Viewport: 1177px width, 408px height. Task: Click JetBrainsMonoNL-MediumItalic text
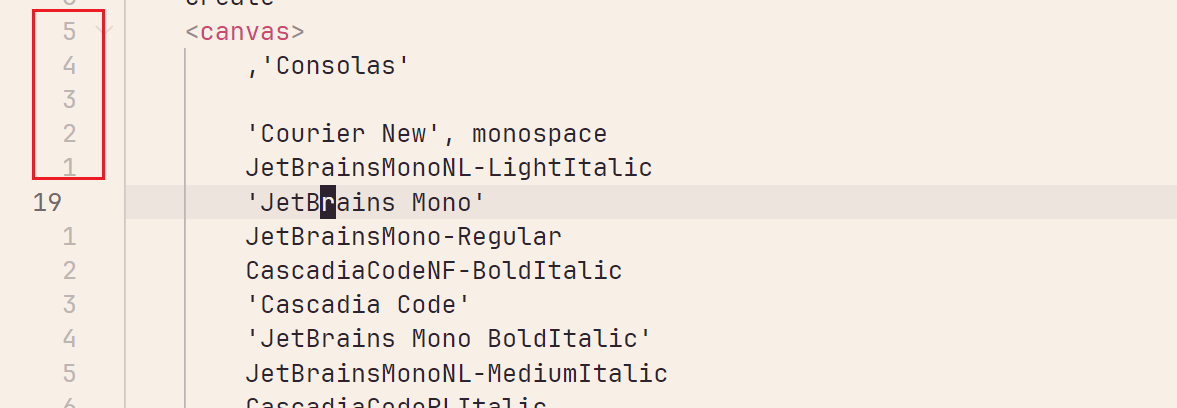456,374
